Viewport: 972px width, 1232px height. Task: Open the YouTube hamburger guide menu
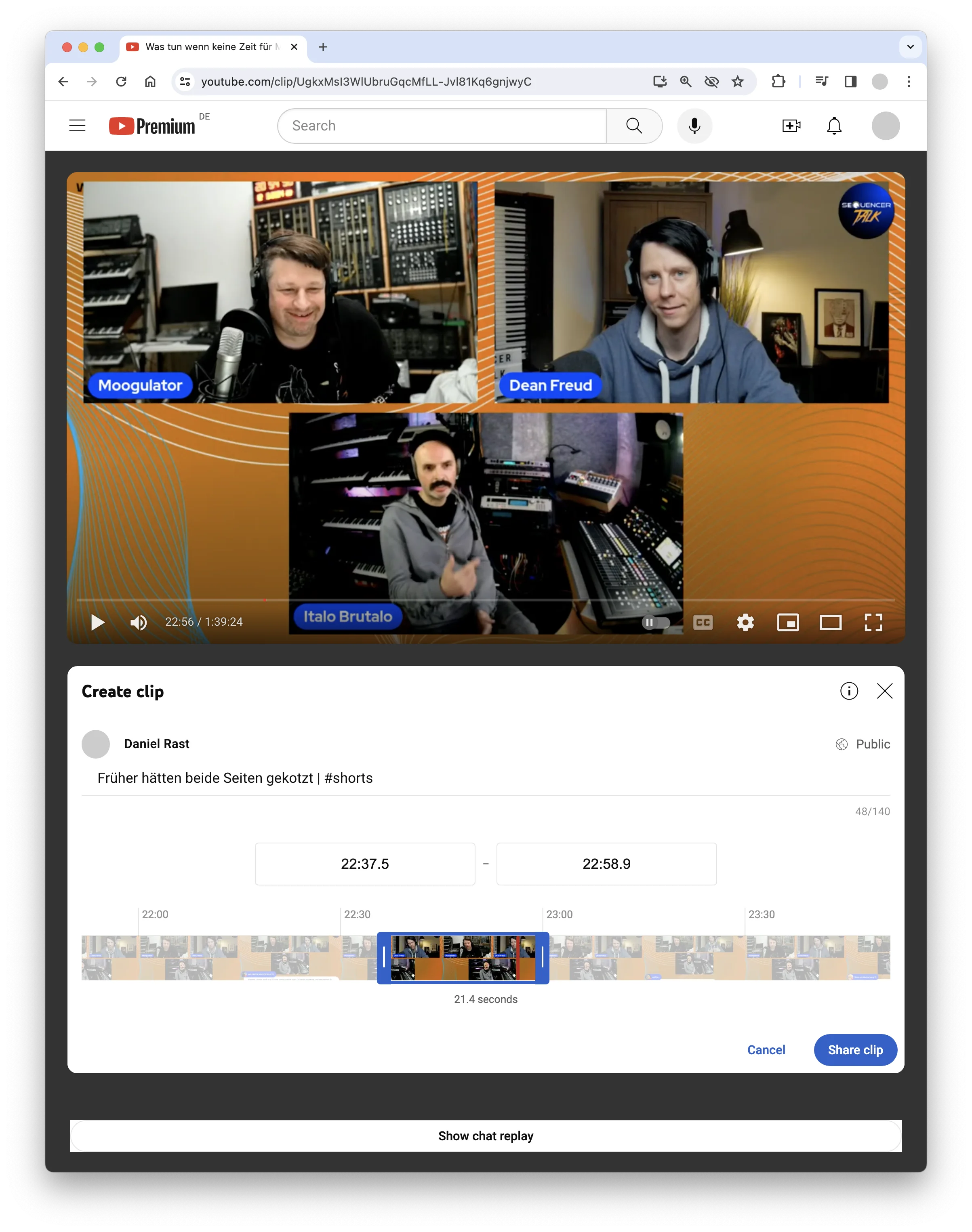(x=78, y=126)
